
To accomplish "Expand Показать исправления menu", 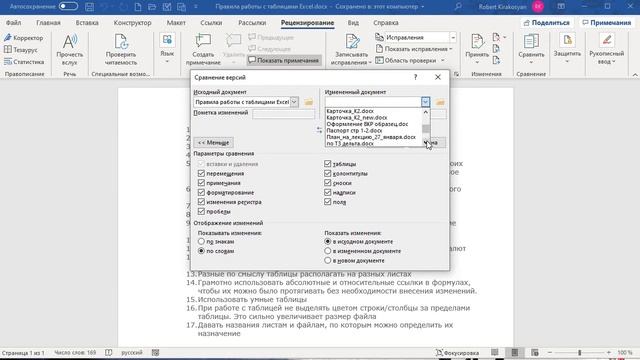I will 414,49.
